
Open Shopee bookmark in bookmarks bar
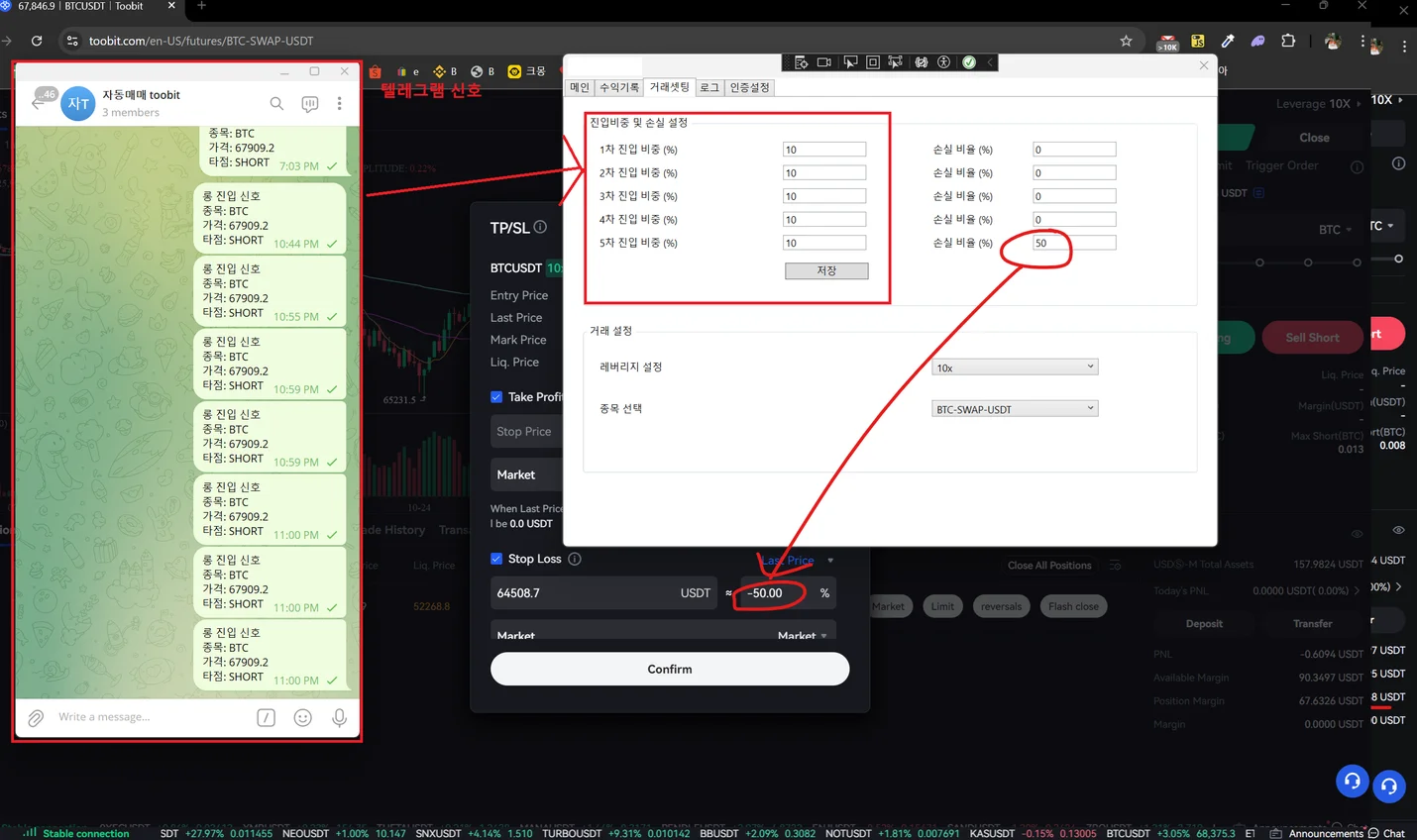coord(375,71)
